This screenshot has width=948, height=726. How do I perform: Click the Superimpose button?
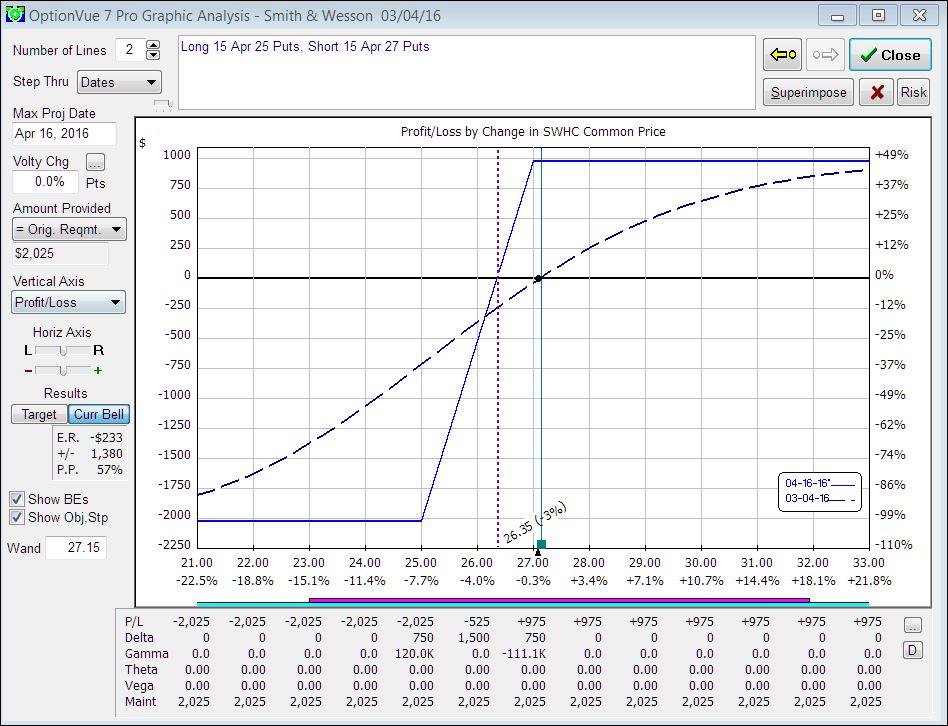pos(808,92)
